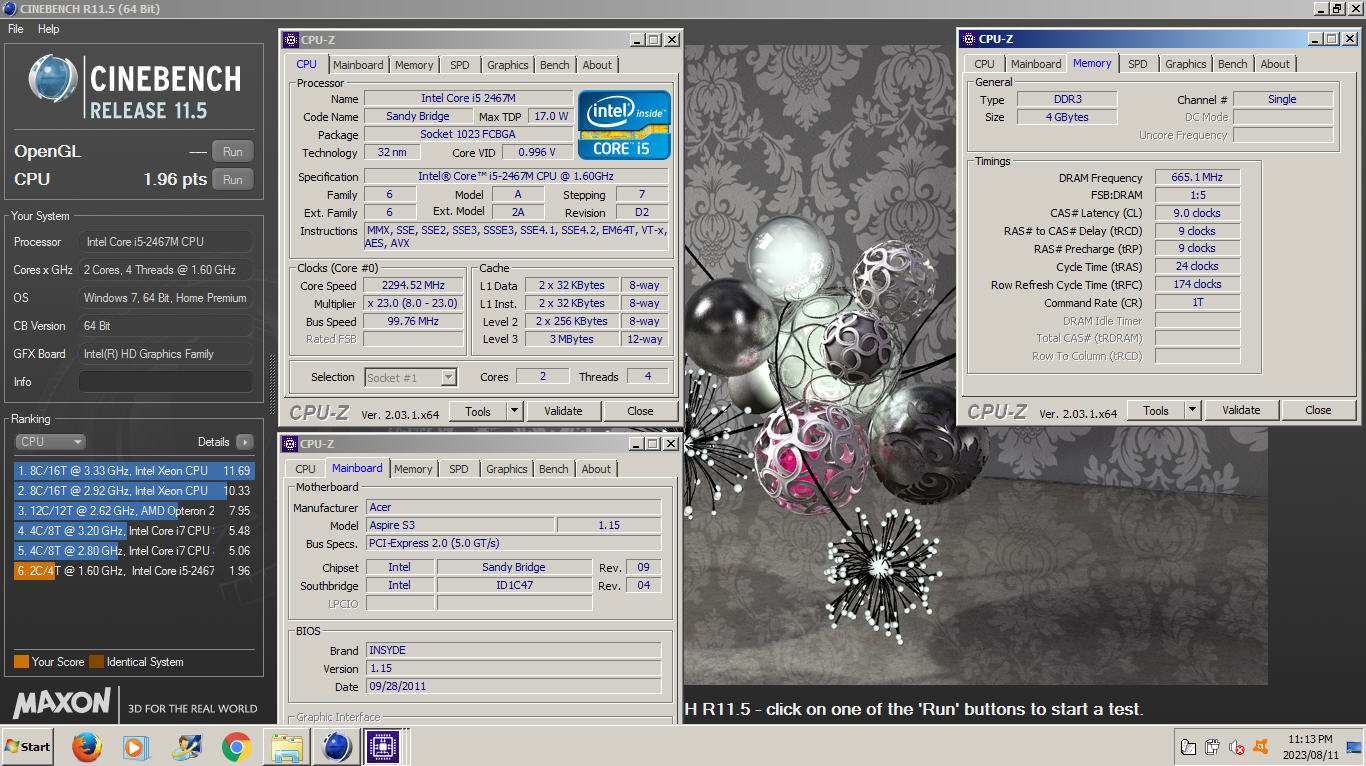Click the Intel Core i5 2467M name field
The height and width of the screenshot is (766, 1366).
click(468, 98)
